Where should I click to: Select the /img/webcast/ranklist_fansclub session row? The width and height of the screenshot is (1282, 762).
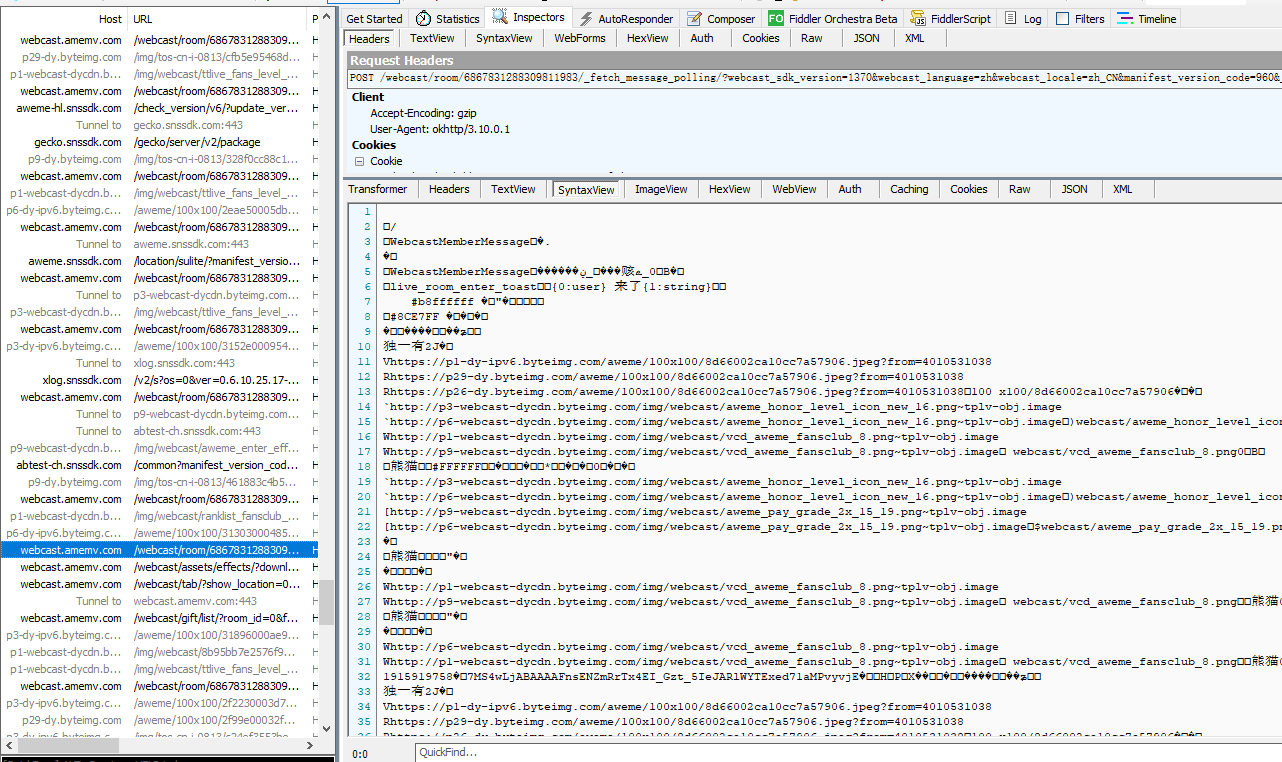(x=160, y=516)
